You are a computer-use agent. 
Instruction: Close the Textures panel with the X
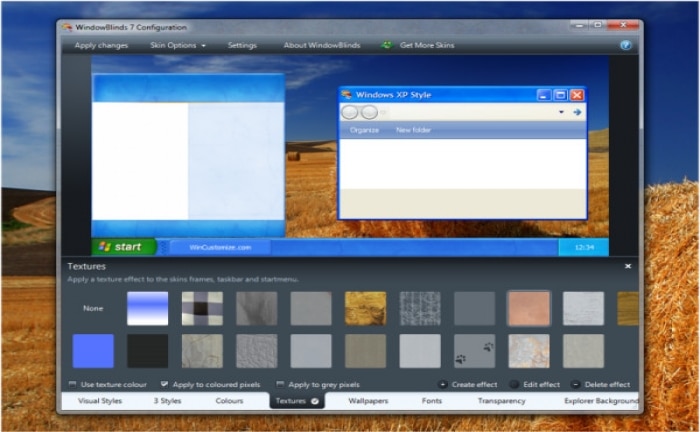pyautogui.click(x=628, y=266)
